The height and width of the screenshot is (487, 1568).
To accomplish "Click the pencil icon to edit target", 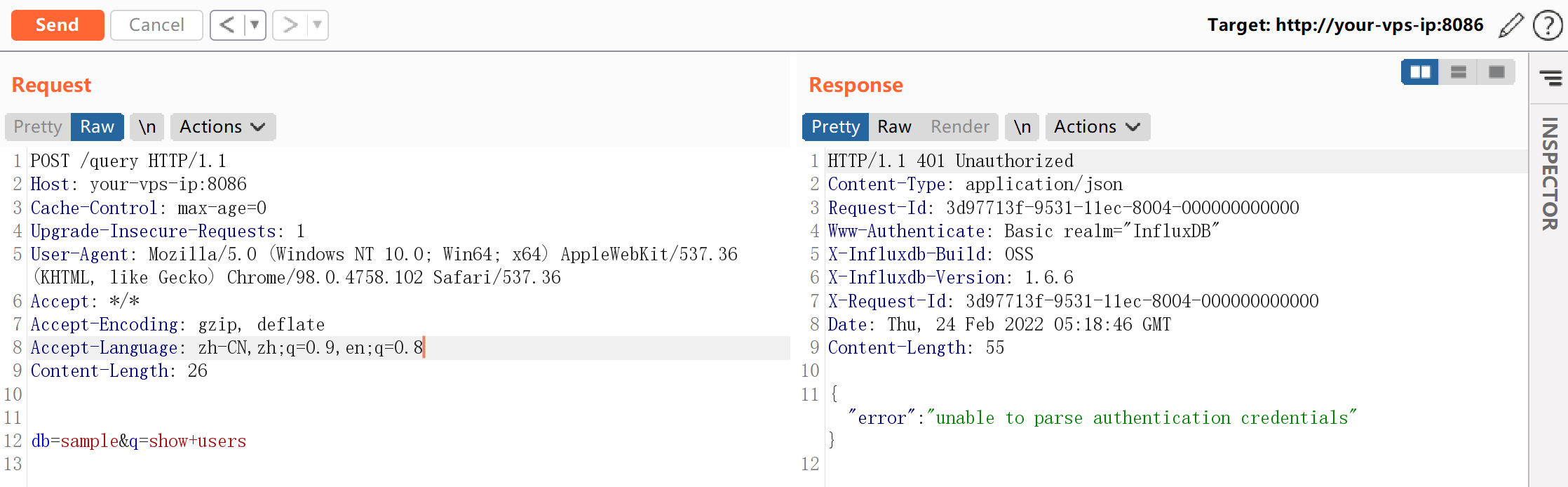I will 1510,25.
